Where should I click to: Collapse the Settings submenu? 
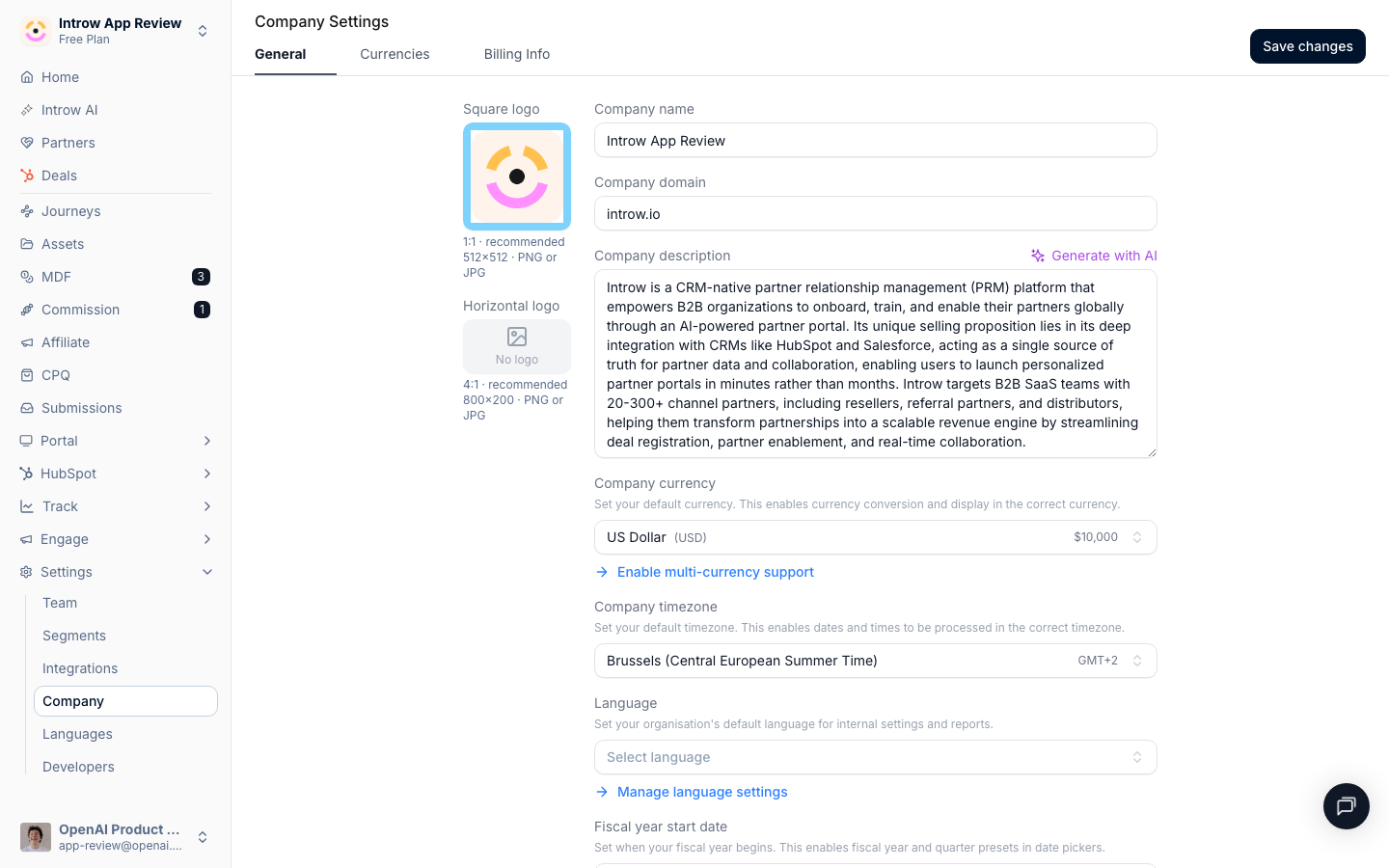207,572
